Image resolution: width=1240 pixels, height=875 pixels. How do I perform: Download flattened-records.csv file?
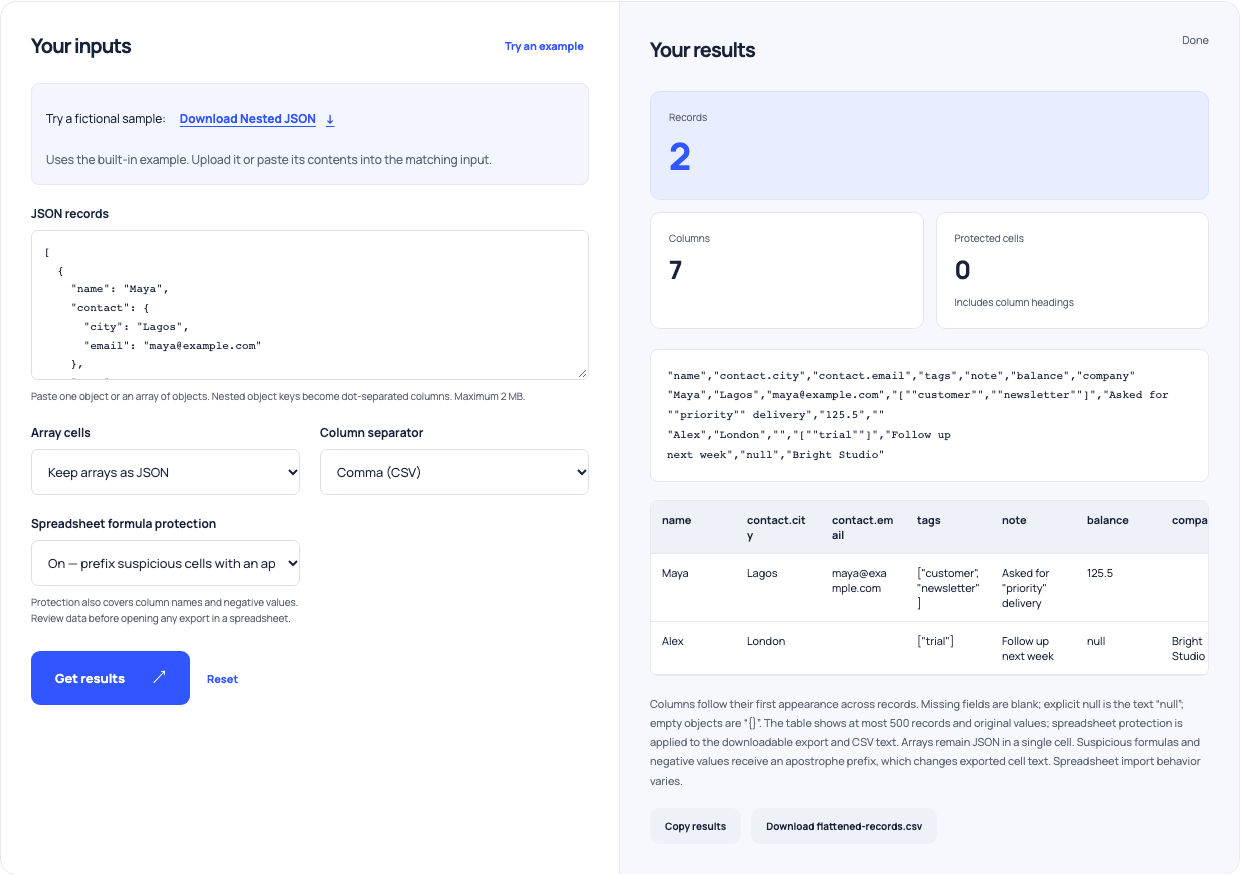coord(844,826)
